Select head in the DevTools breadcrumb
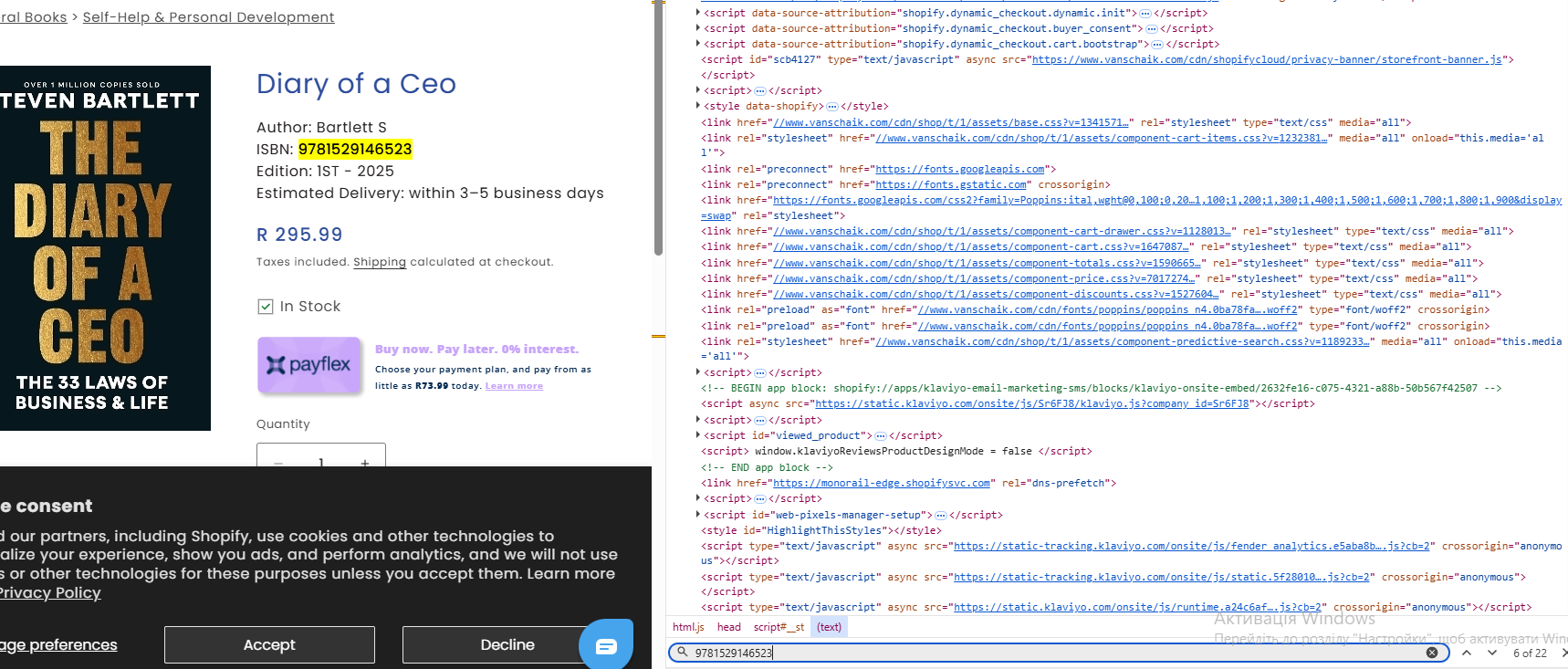Screen dimensions: 1568x669 coord(729,627)
